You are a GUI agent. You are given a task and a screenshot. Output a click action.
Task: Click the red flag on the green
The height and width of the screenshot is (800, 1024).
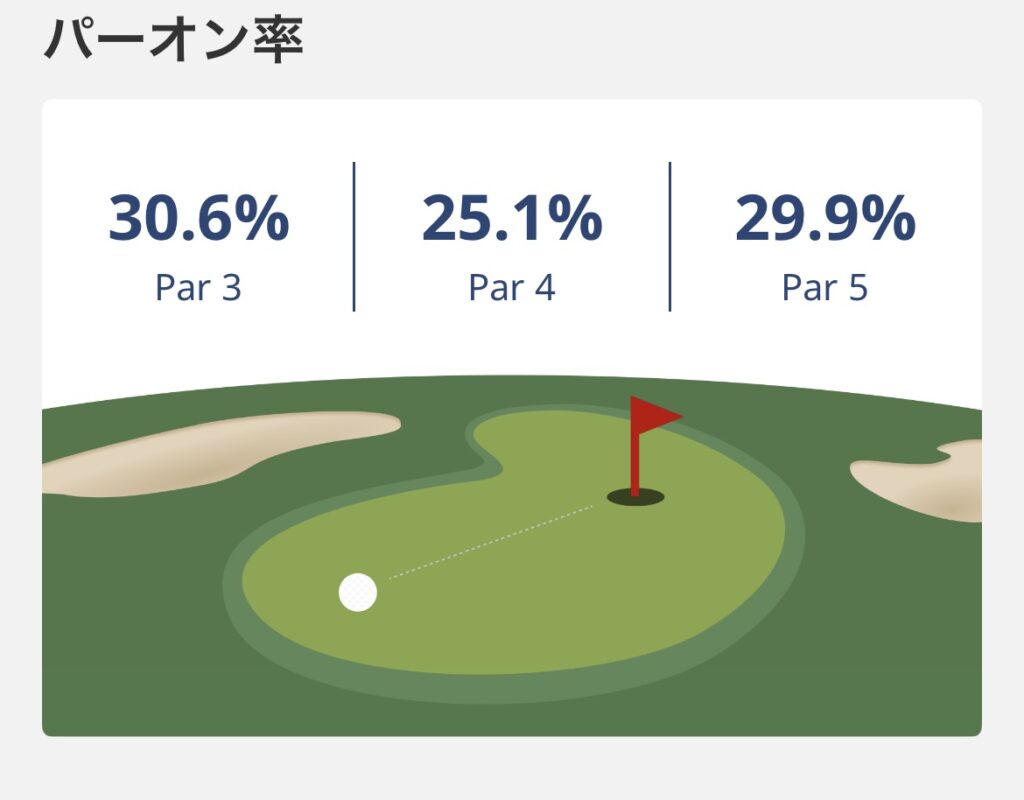coord(656,413)
